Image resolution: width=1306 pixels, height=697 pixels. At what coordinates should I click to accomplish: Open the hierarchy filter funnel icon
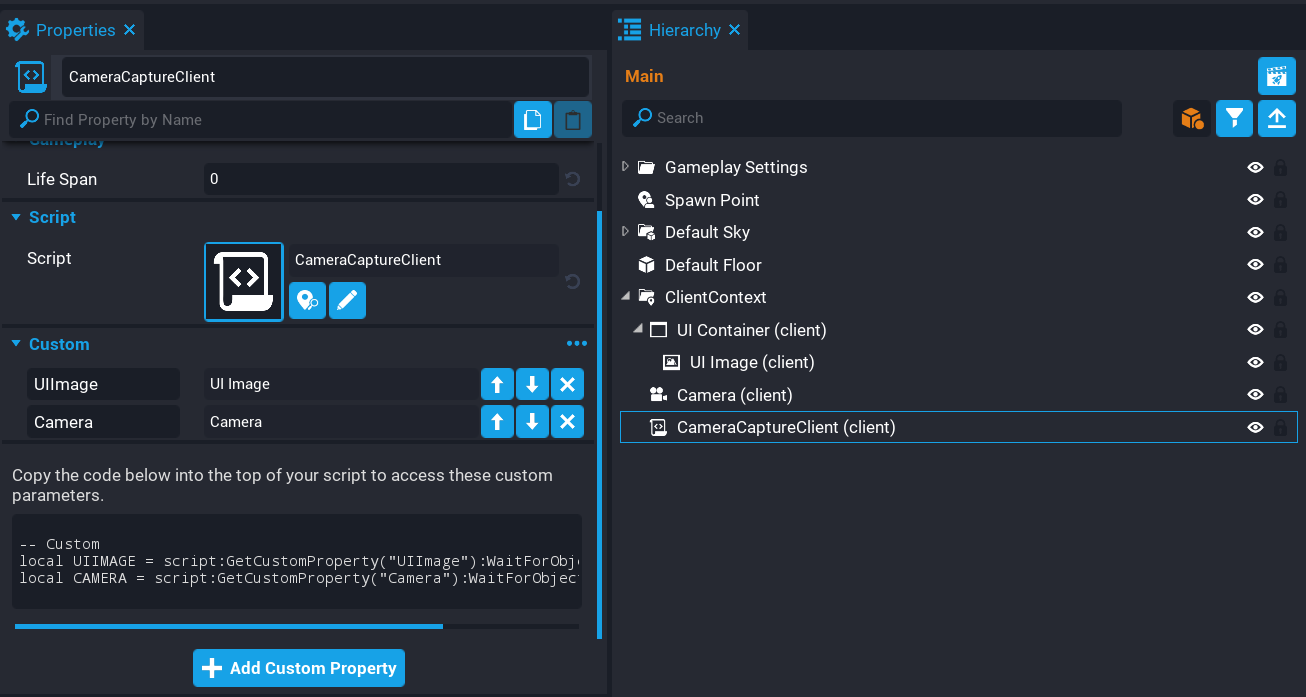(1235, 118)
